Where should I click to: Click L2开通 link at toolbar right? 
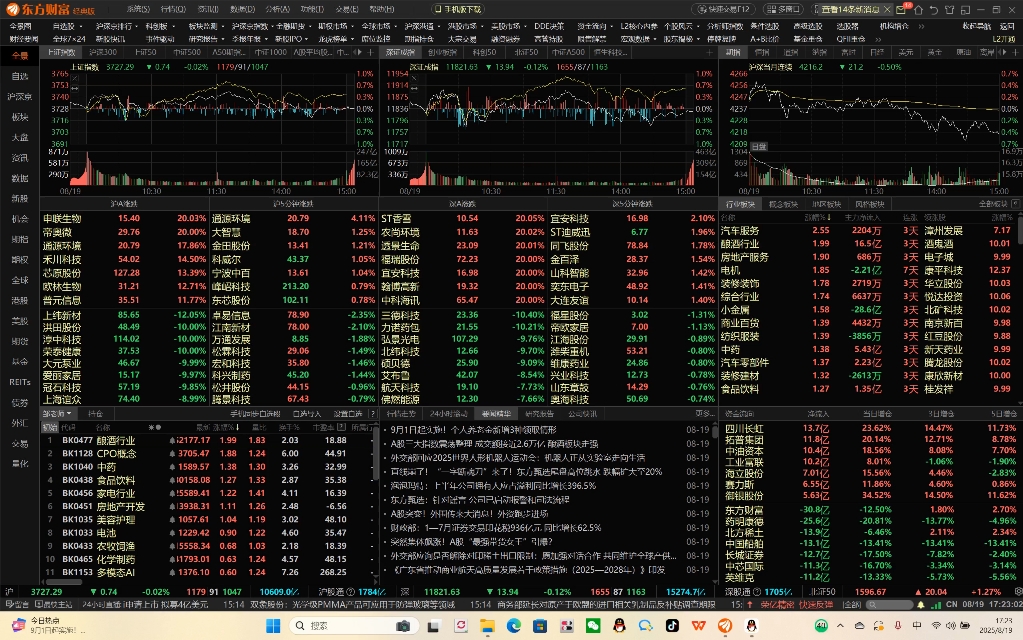1003,39
